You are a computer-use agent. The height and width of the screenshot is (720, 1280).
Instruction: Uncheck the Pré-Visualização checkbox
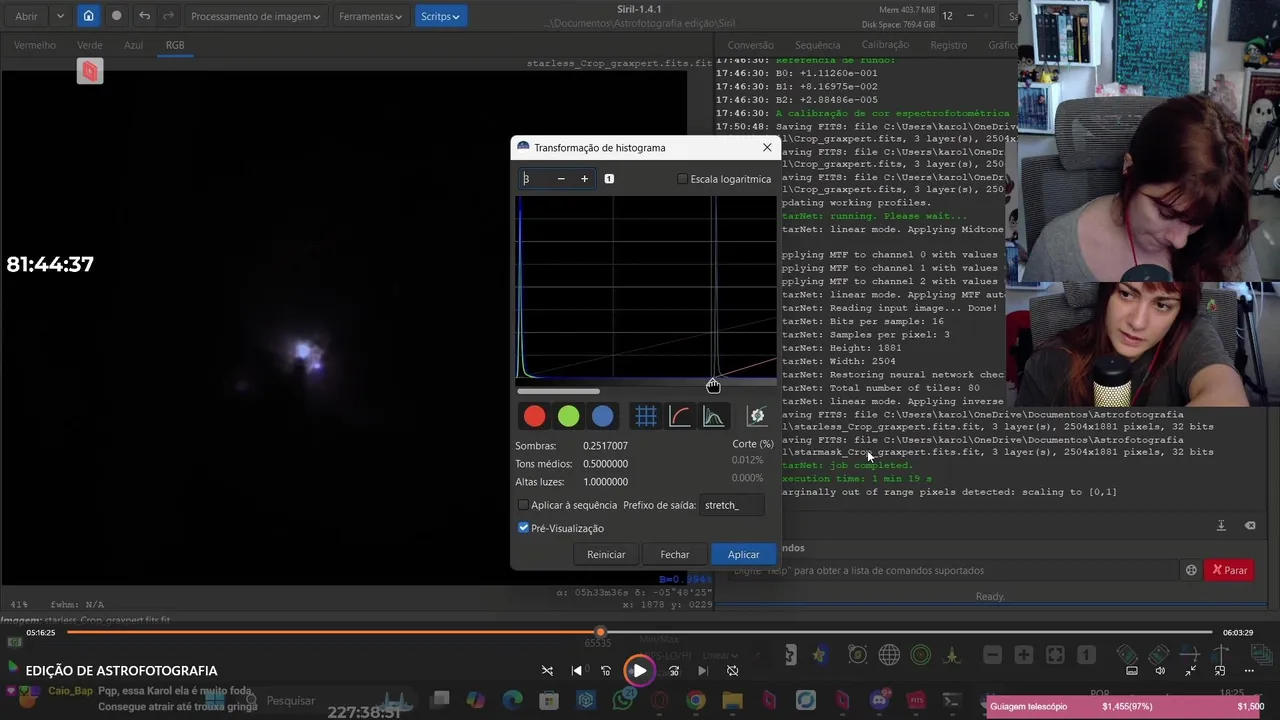coord(523,528)
